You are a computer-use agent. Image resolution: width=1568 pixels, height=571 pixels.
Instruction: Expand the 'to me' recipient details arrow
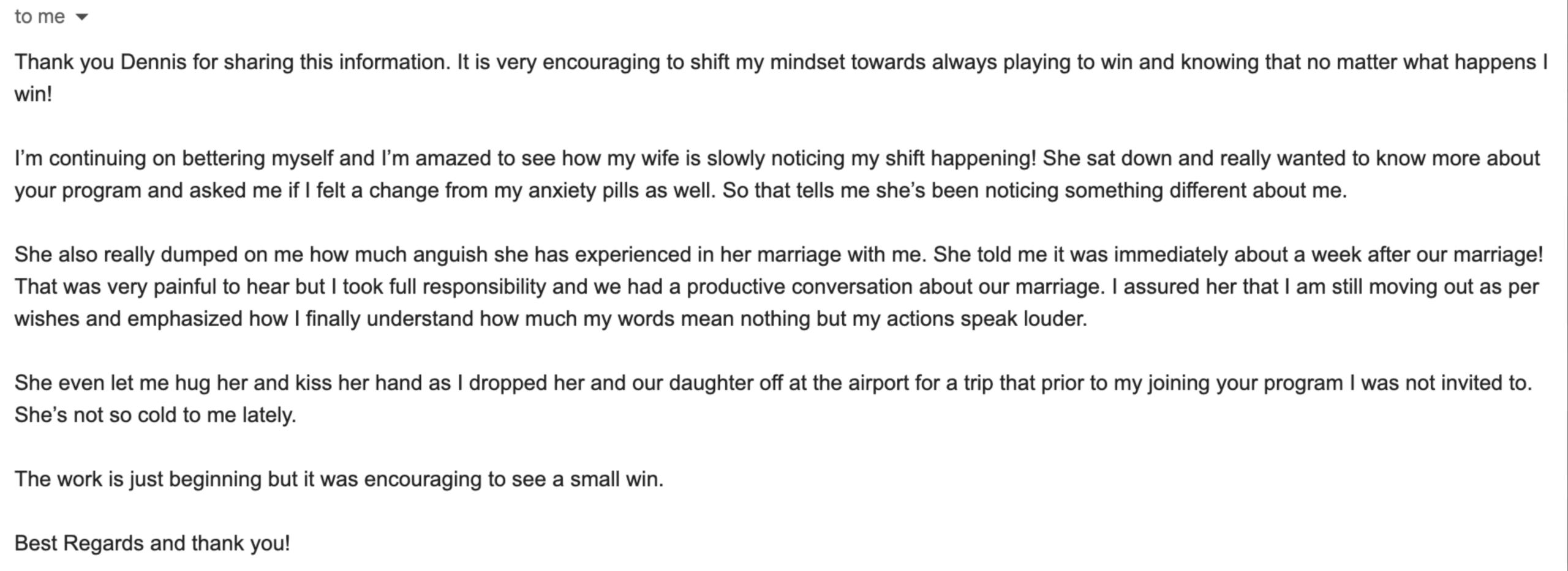[81, 17]
